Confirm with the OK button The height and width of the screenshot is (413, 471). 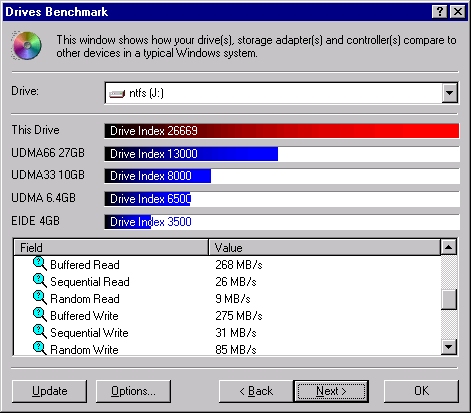421,391
